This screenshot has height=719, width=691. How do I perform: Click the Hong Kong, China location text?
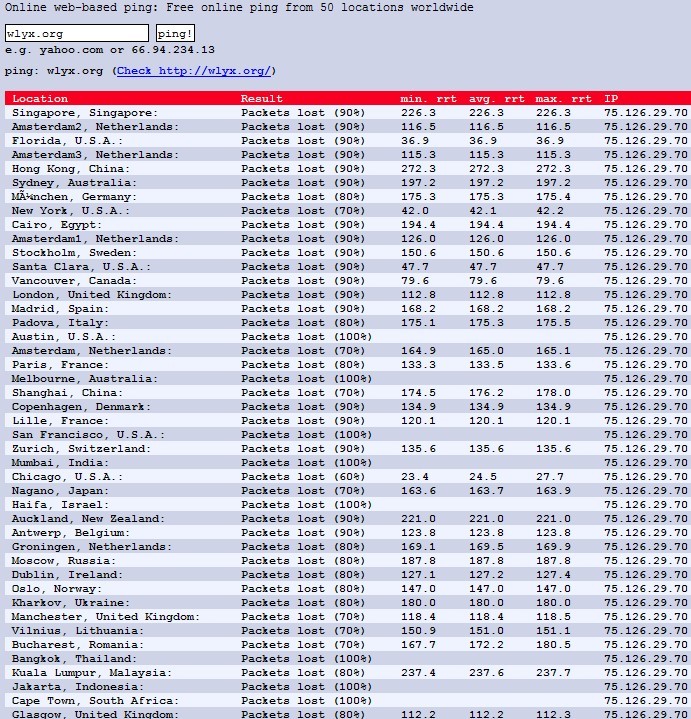pyautogui.click(x=71, y=169)
